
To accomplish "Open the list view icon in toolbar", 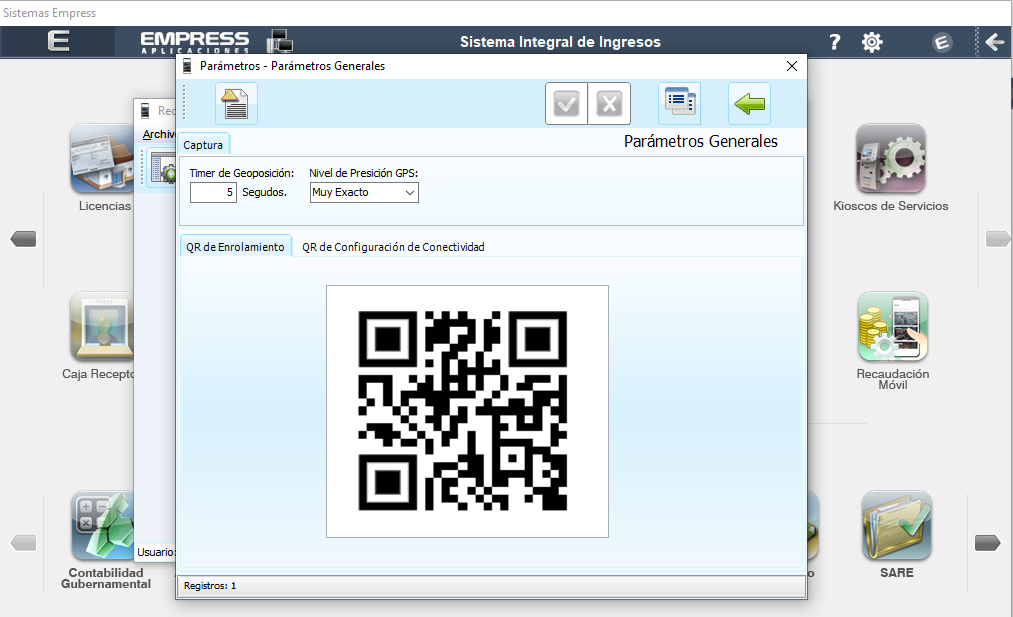I will 679,104.
